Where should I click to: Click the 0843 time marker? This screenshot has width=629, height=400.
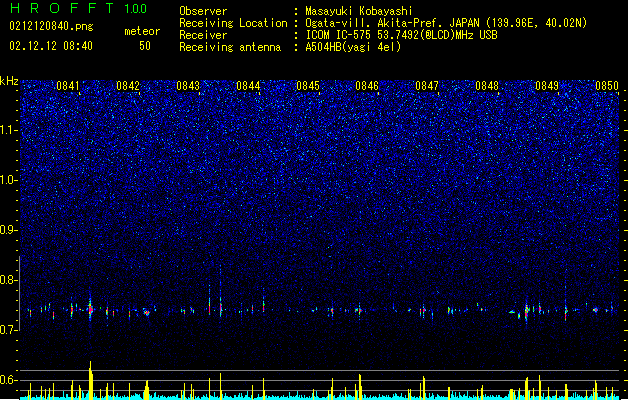tap(188, 85)
